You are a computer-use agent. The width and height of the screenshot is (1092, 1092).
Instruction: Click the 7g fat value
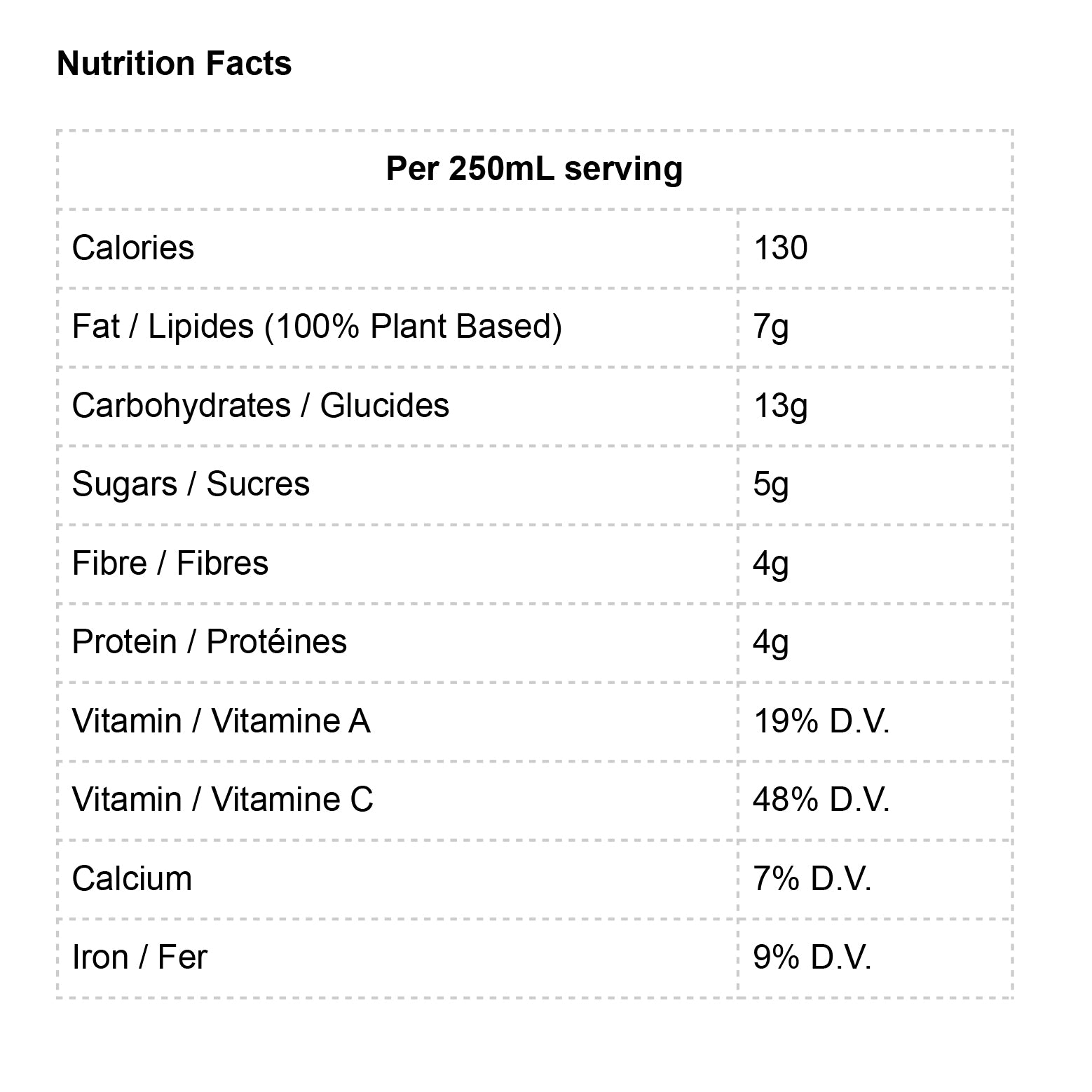[x=770, y=327]
